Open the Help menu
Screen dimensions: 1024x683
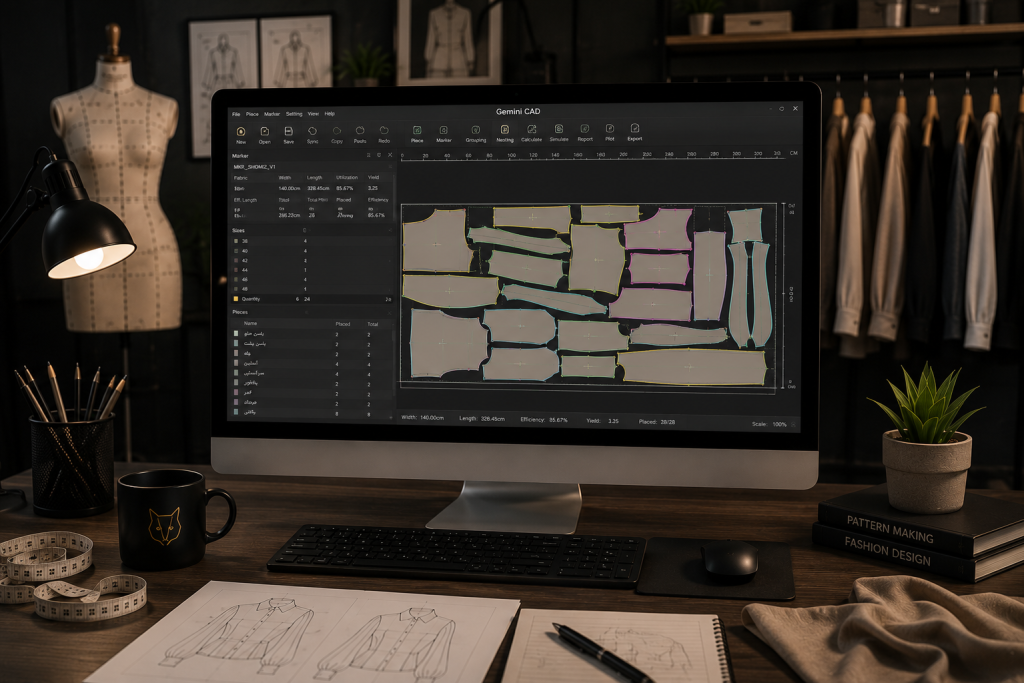330,114
